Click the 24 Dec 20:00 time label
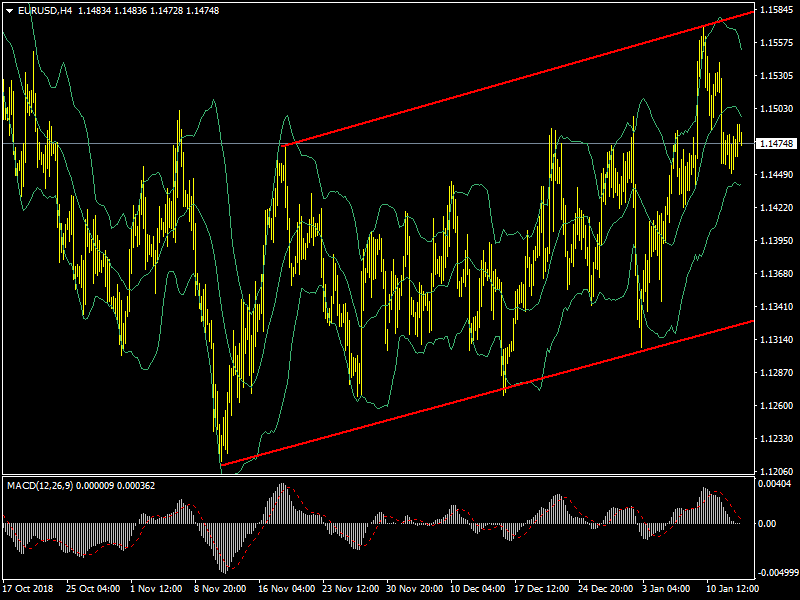Image resolution: width=800 pixels, height=600 pixels. (x=606, y=590)
